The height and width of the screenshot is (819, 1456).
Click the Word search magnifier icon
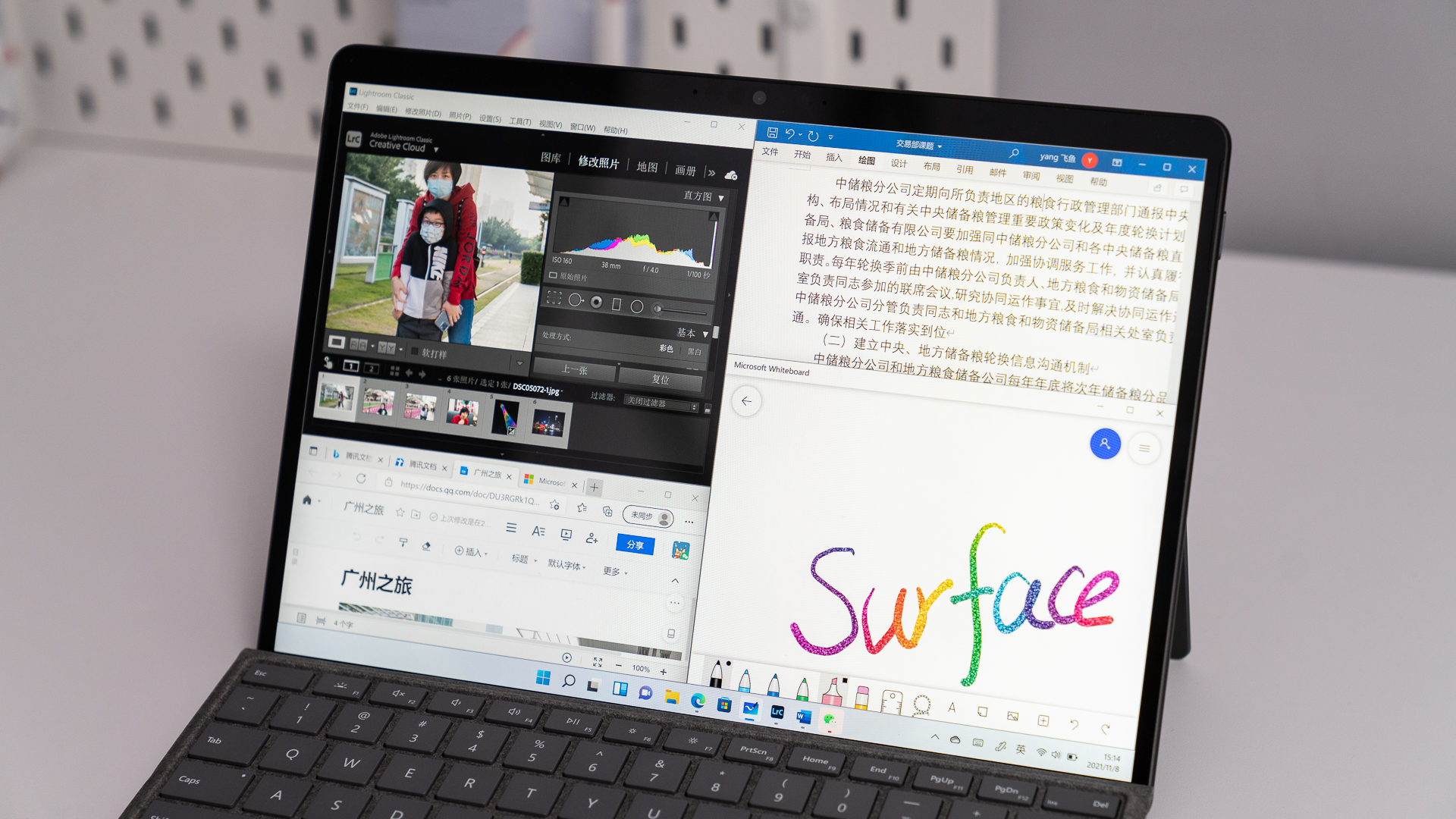[x=1014, y=153]
